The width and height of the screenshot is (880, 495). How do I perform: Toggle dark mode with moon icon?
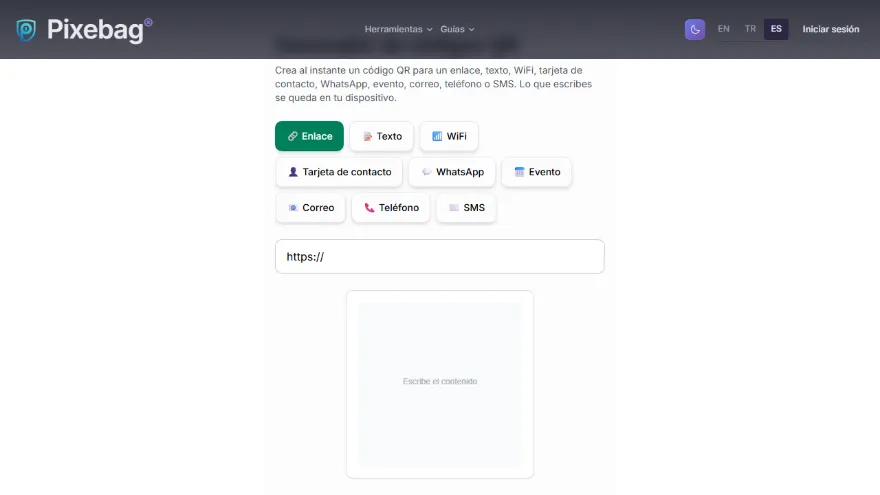[x=695, y=29]
